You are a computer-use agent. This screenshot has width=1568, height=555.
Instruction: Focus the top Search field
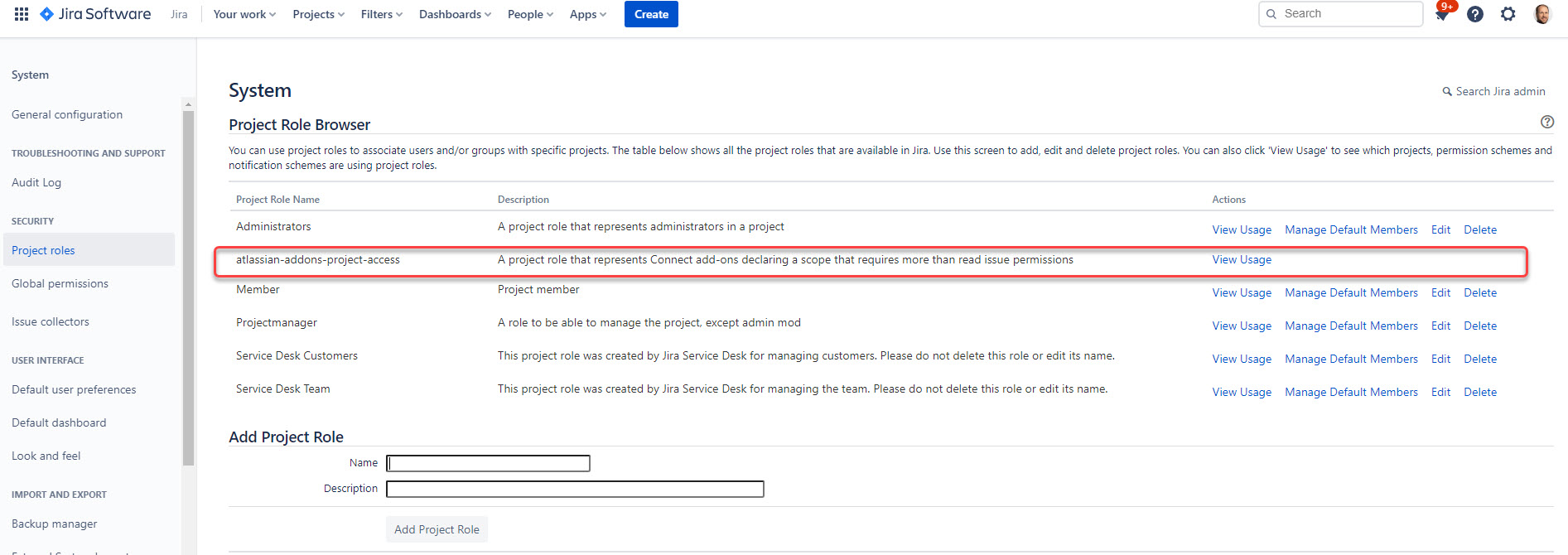(x=1340, y=14)
